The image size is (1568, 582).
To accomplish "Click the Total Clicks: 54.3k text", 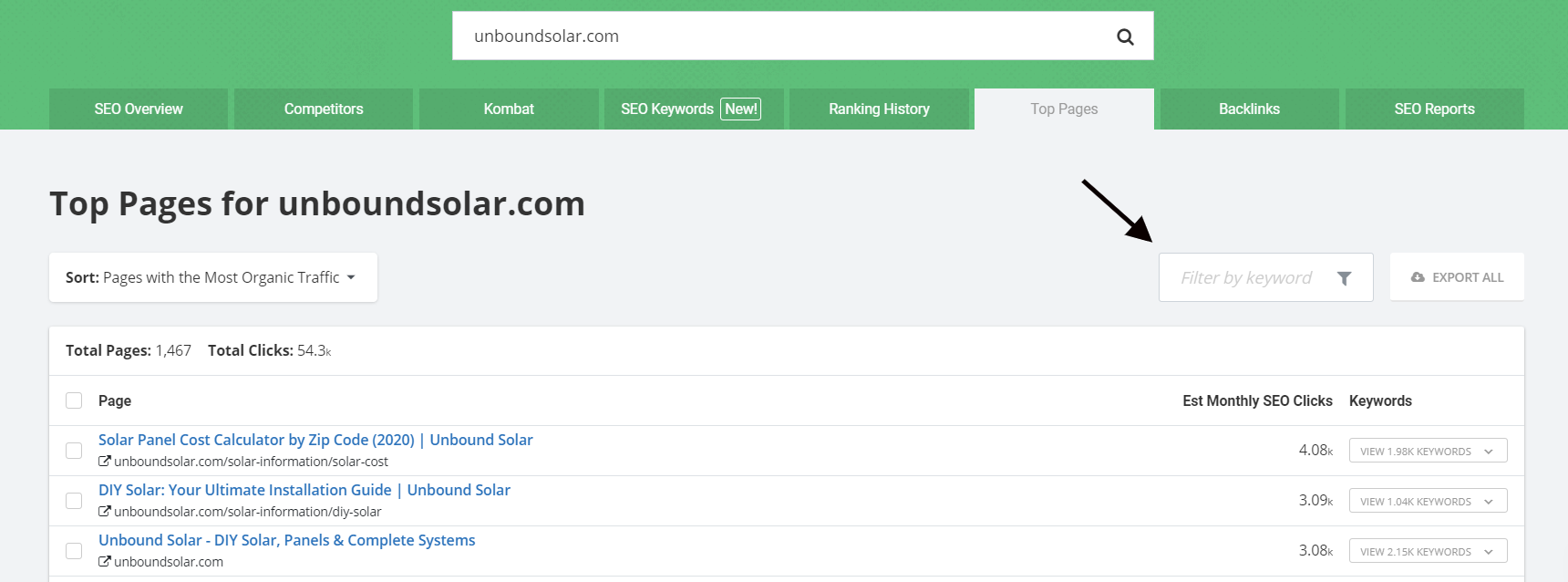I will point(270,350).
